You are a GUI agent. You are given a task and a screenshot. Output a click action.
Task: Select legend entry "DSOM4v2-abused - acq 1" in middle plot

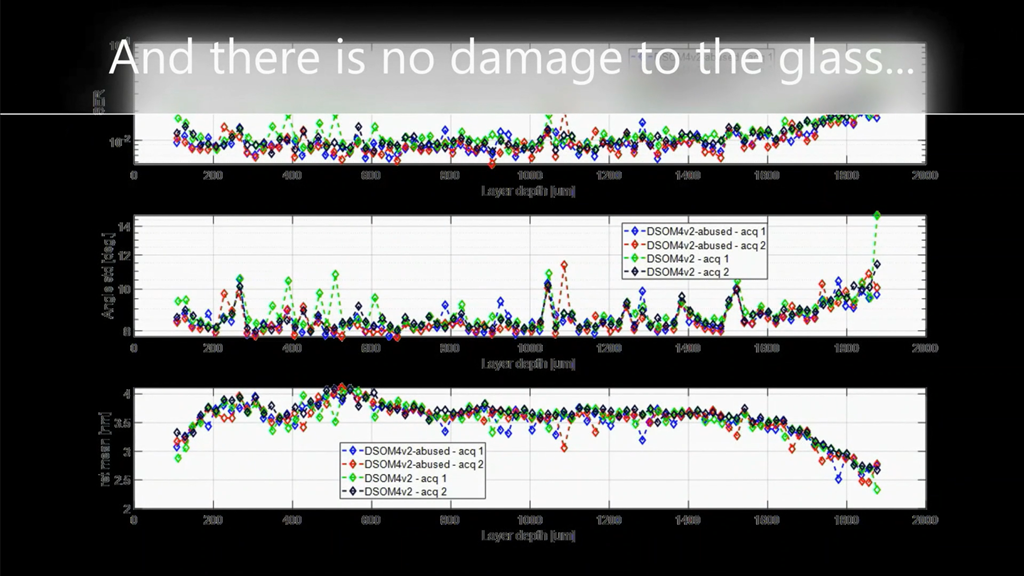pyautogui.click(x=695, y=231)
